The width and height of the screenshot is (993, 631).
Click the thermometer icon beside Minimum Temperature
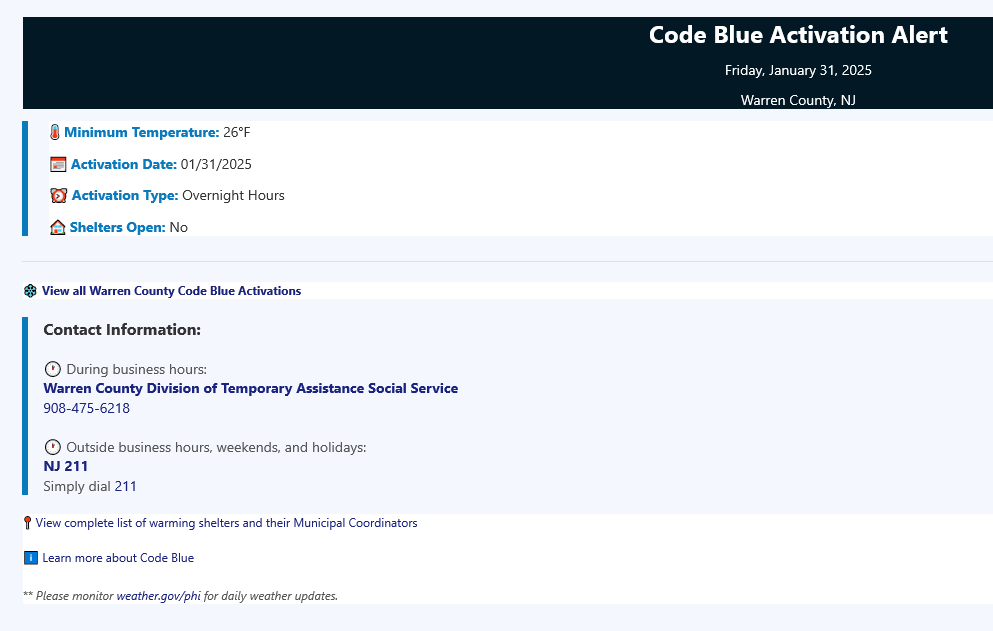point(55,132)
